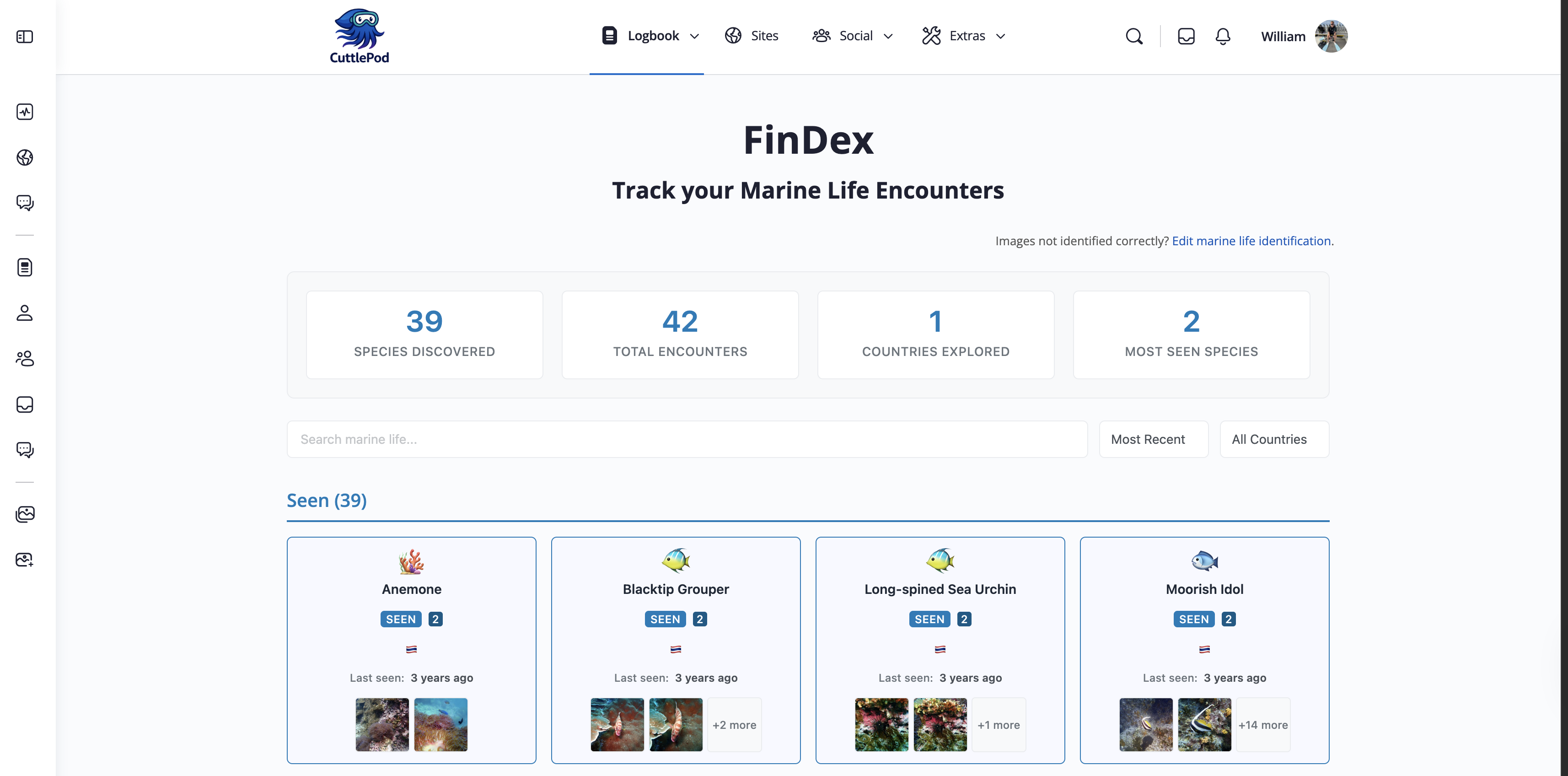The image size is (1568, 776).
Task: Click the search magnifier in header
Action: coord(1133,37)
